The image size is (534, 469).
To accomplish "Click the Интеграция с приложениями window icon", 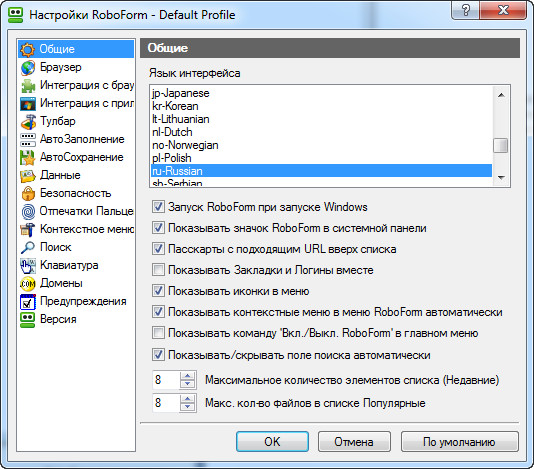I will 28,104.
